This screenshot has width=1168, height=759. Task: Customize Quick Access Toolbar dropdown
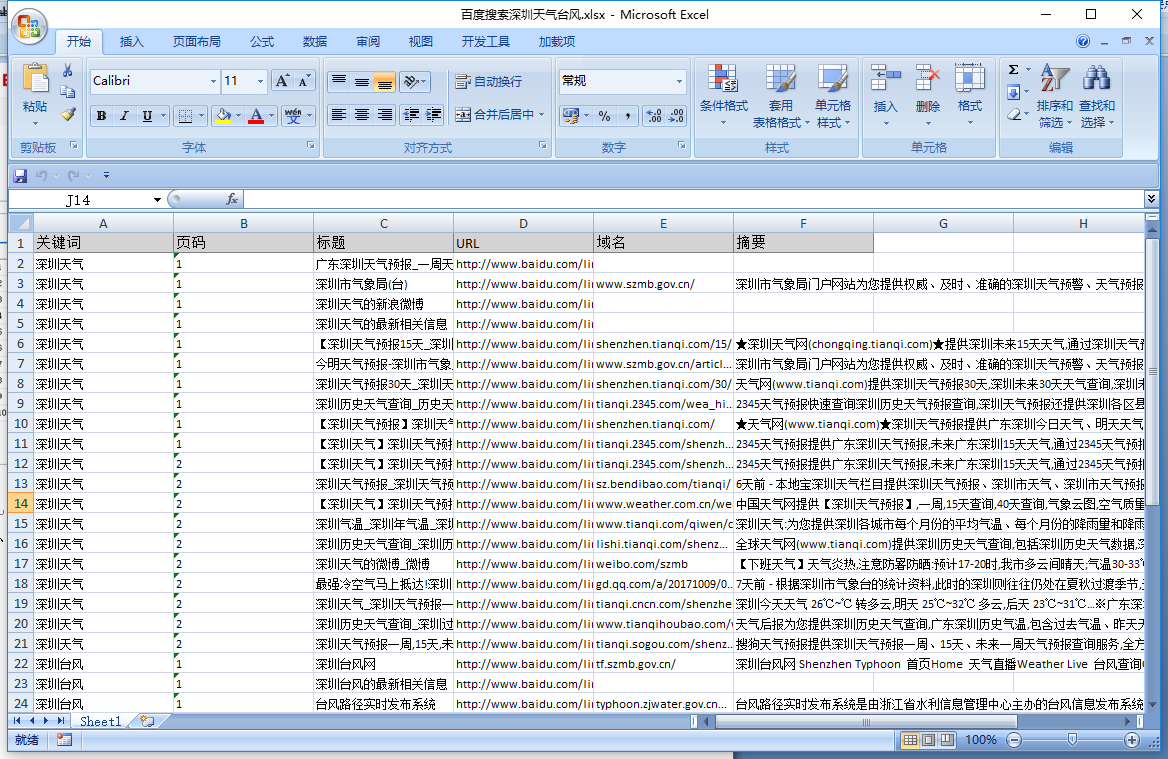click(x=107, y=176)
